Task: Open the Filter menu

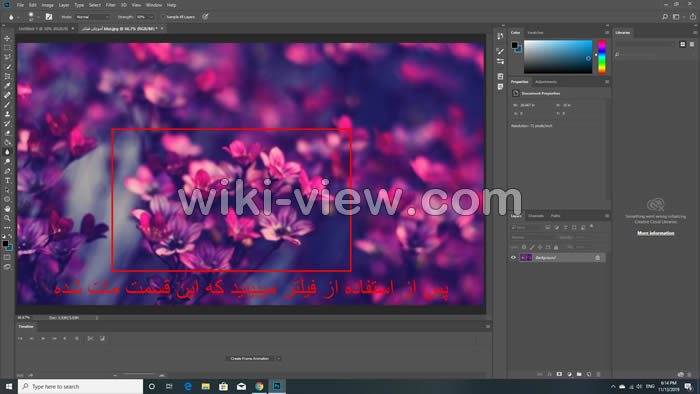Action: coord(111,5)
